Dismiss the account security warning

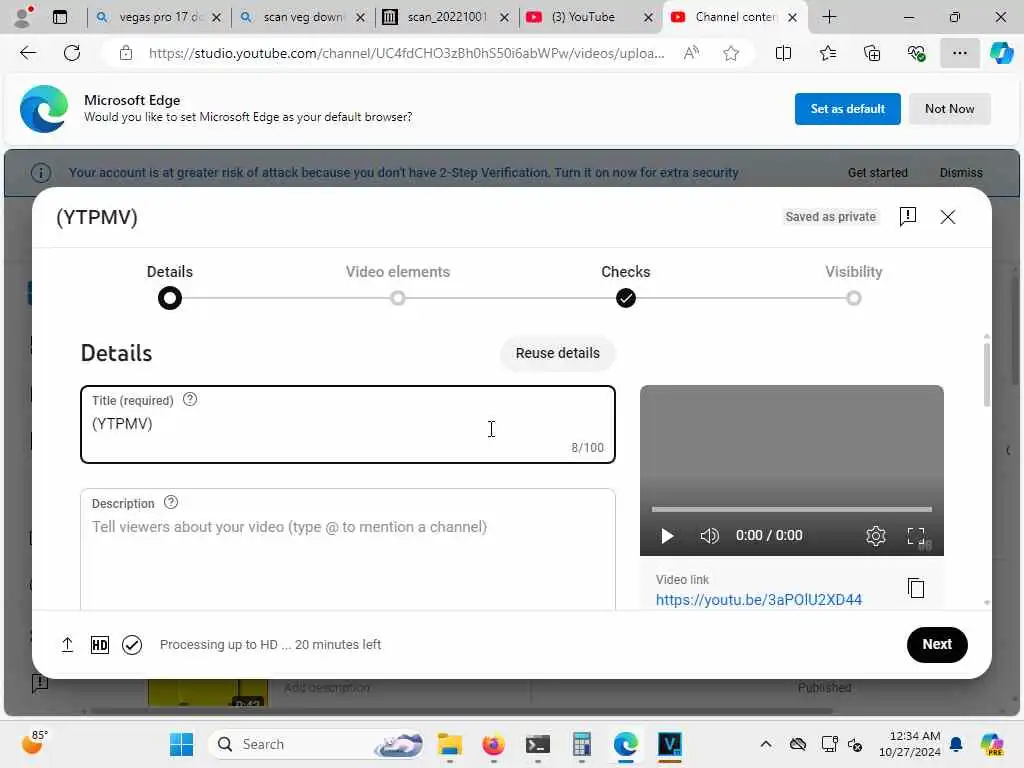coord(961,173)
